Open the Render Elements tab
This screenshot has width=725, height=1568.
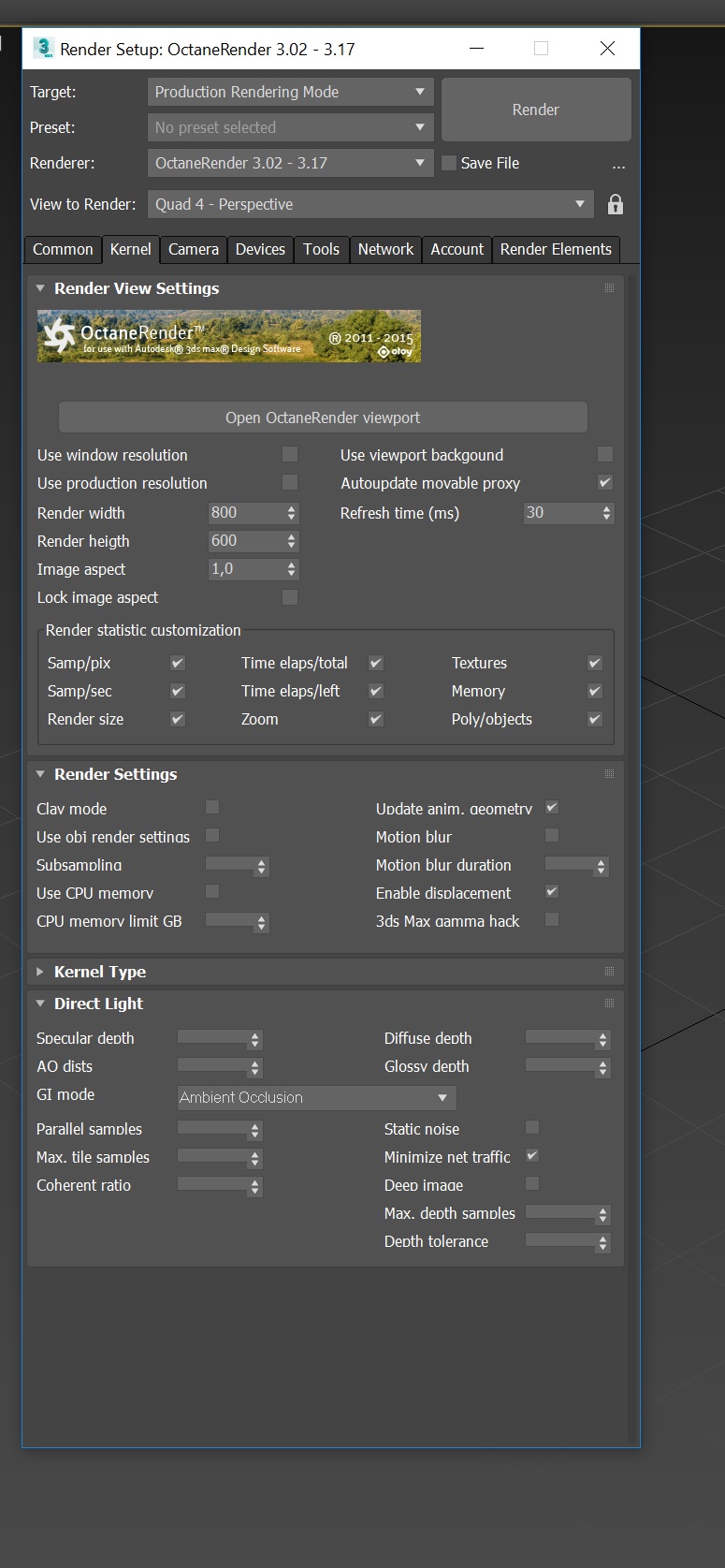click(556, 249)
